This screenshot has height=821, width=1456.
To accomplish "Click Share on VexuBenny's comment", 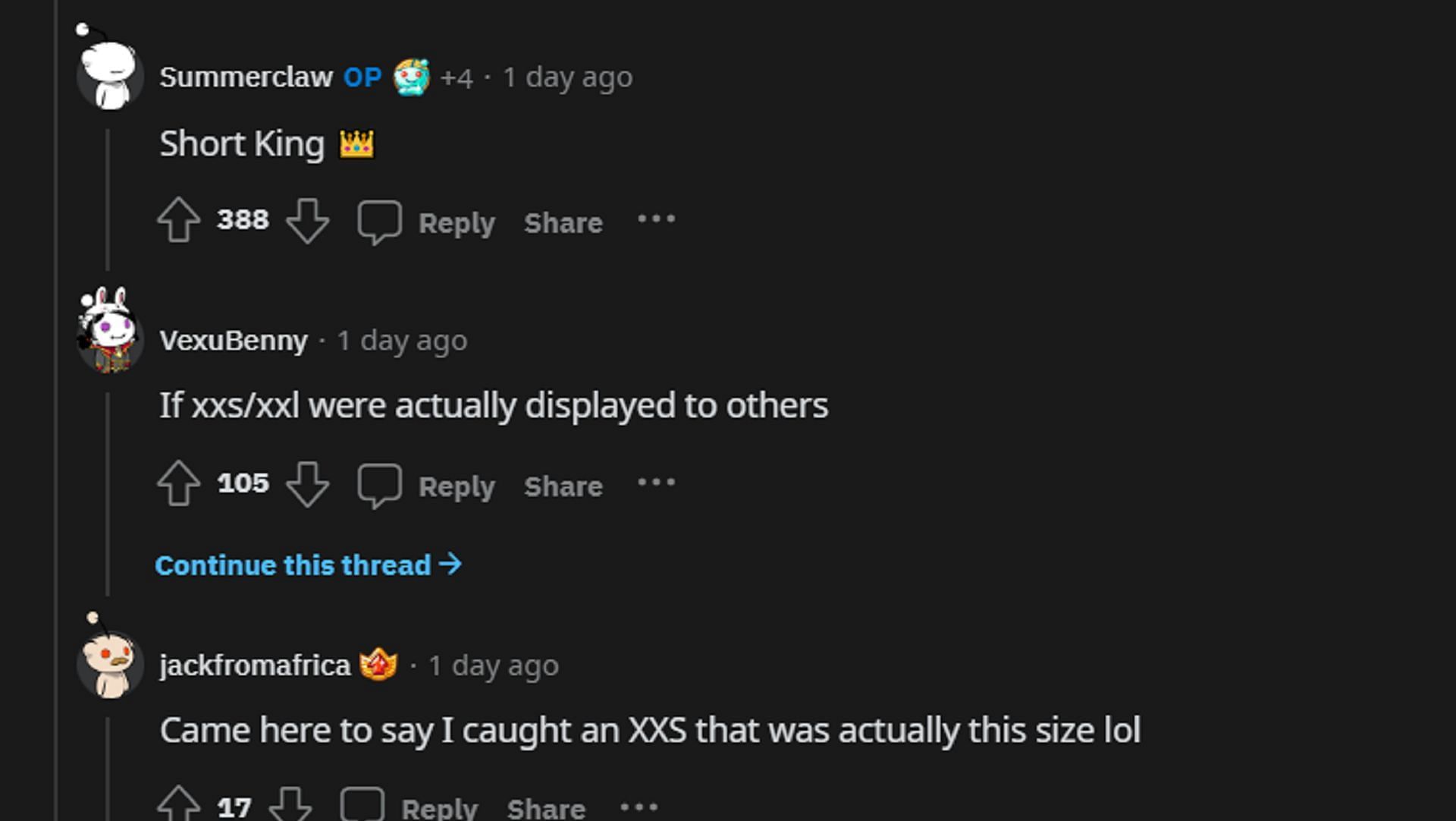I will (561, 485).
